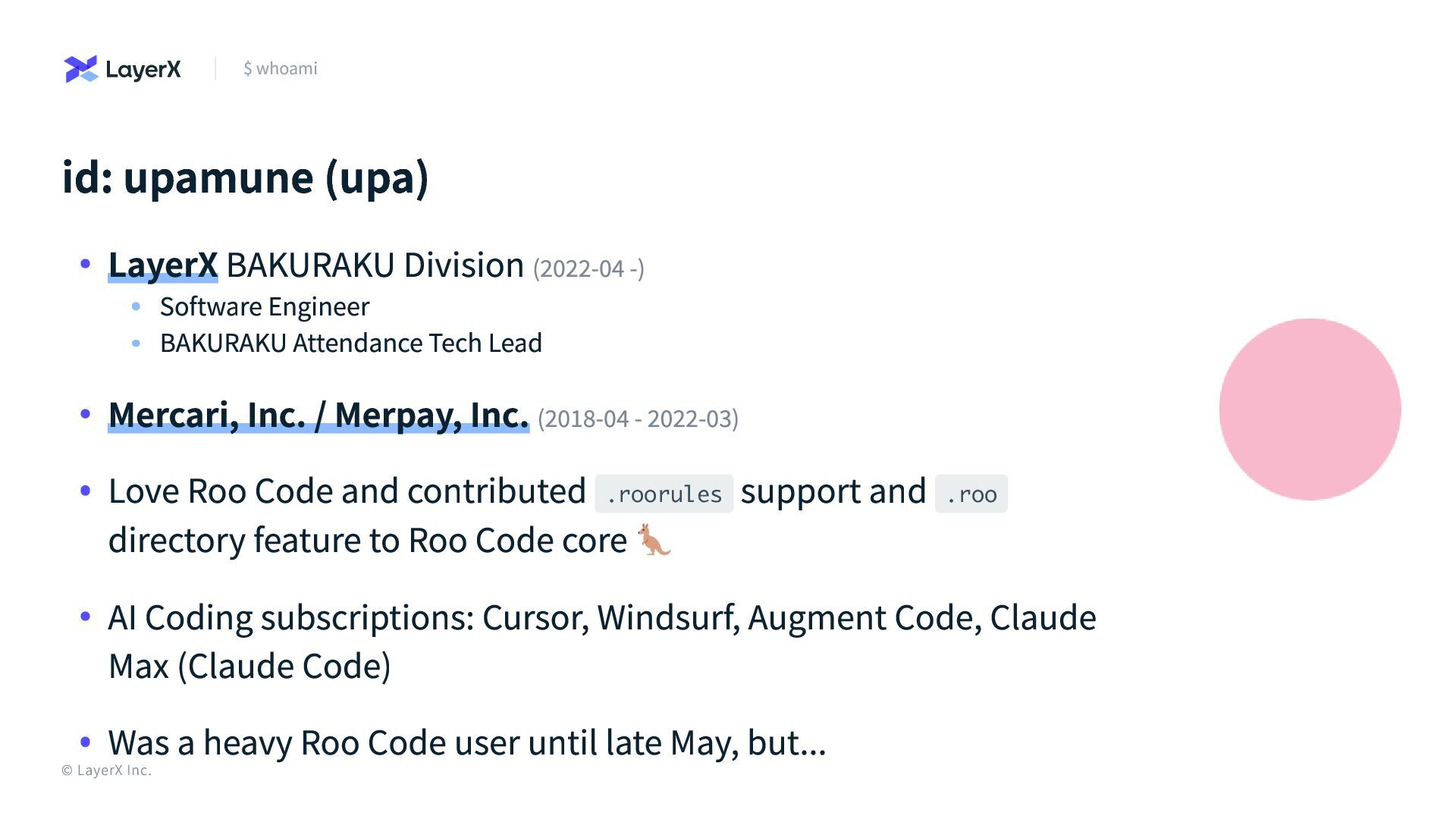Click the '© LayerX Inc.' footer text
1456x819 pixels.
click(x=106, y=770)
